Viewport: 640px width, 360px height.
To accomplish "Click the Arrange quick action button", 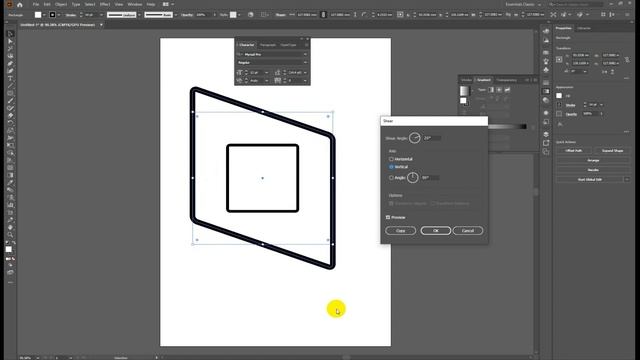I will (x=593, y=160).
